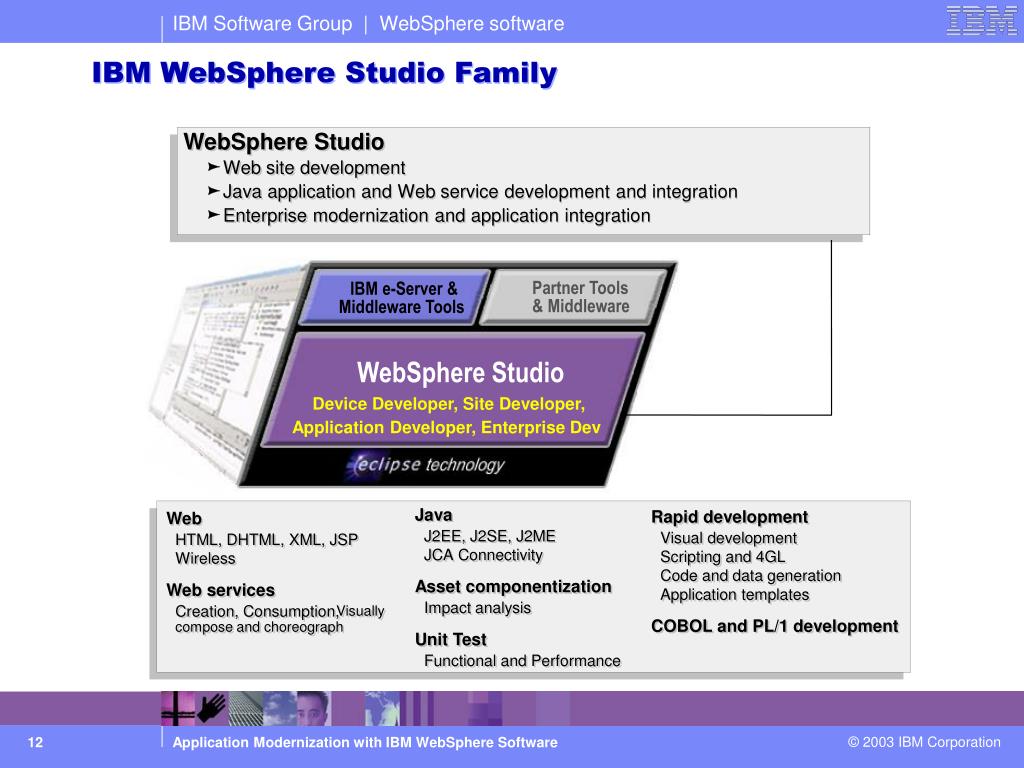Click the Web services heading
Image resolution: width=1024 pixels, height=768 pixels.
point(221,590)
